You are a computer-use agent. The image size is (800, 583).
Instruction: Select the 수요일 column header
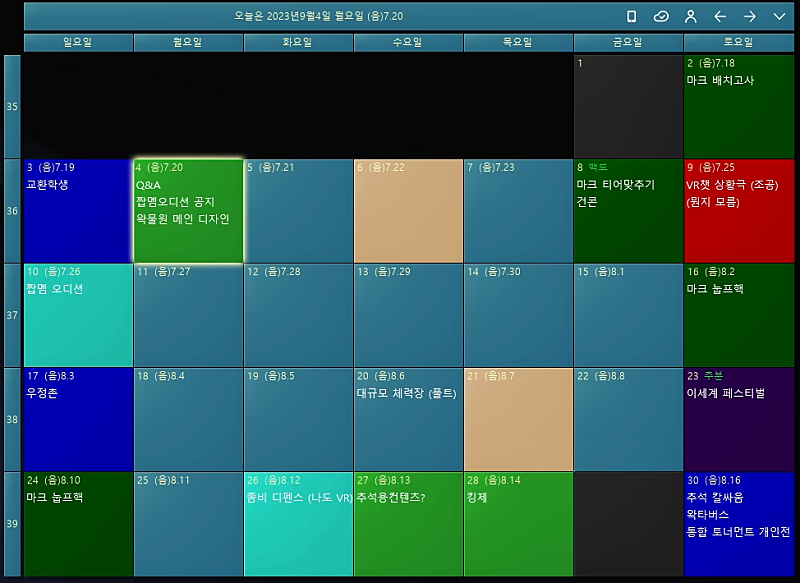(x=408, y=42)
